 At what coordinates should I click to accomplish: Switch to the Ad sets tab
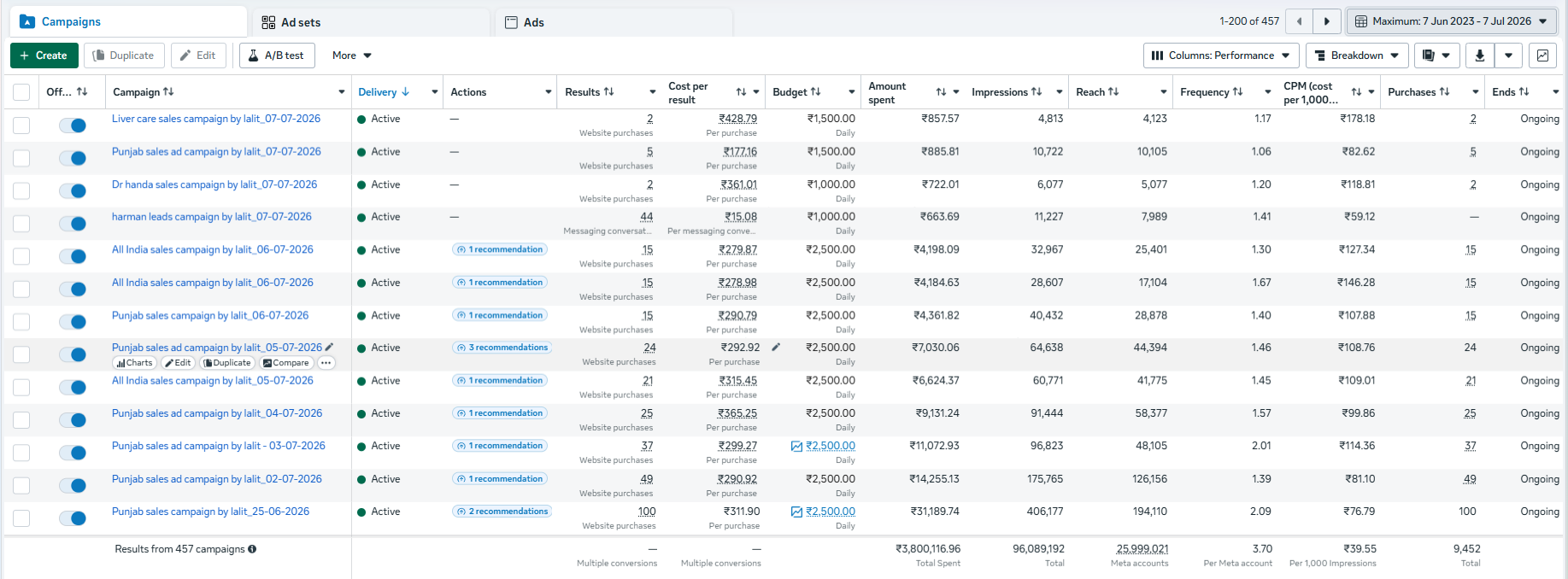point(372,22)
